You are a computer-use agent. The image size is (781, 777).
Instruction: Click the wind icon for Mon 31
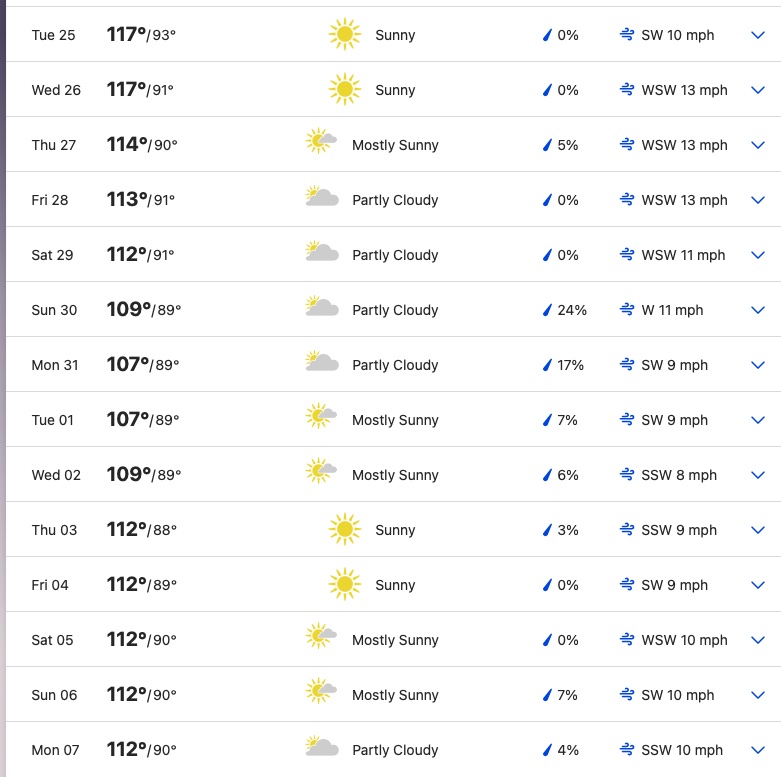[627, 365]
